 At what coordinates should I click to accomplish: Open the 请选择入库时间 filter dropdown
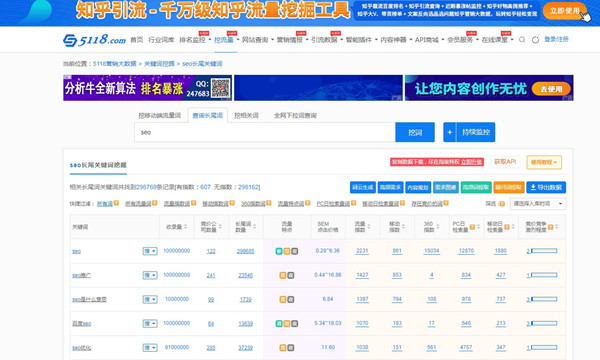pos(538,204)
